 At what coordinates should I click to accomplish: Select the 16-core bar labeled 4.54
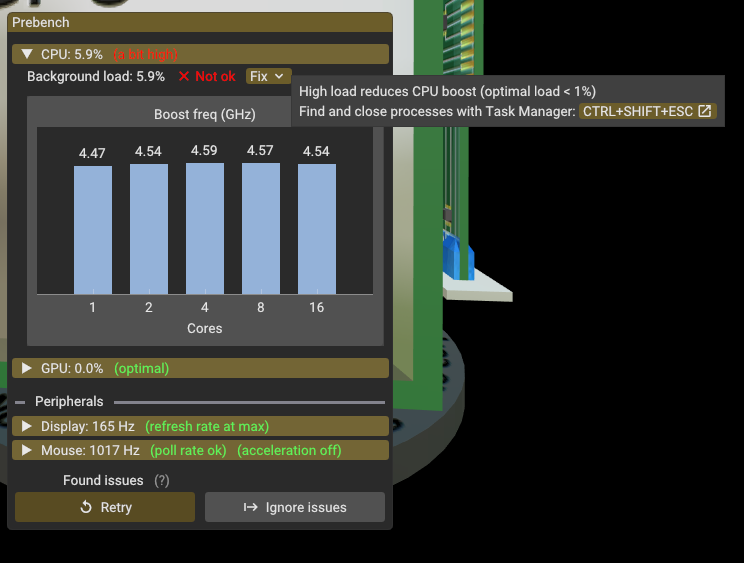pyautogui.click(x=317, y=229)
